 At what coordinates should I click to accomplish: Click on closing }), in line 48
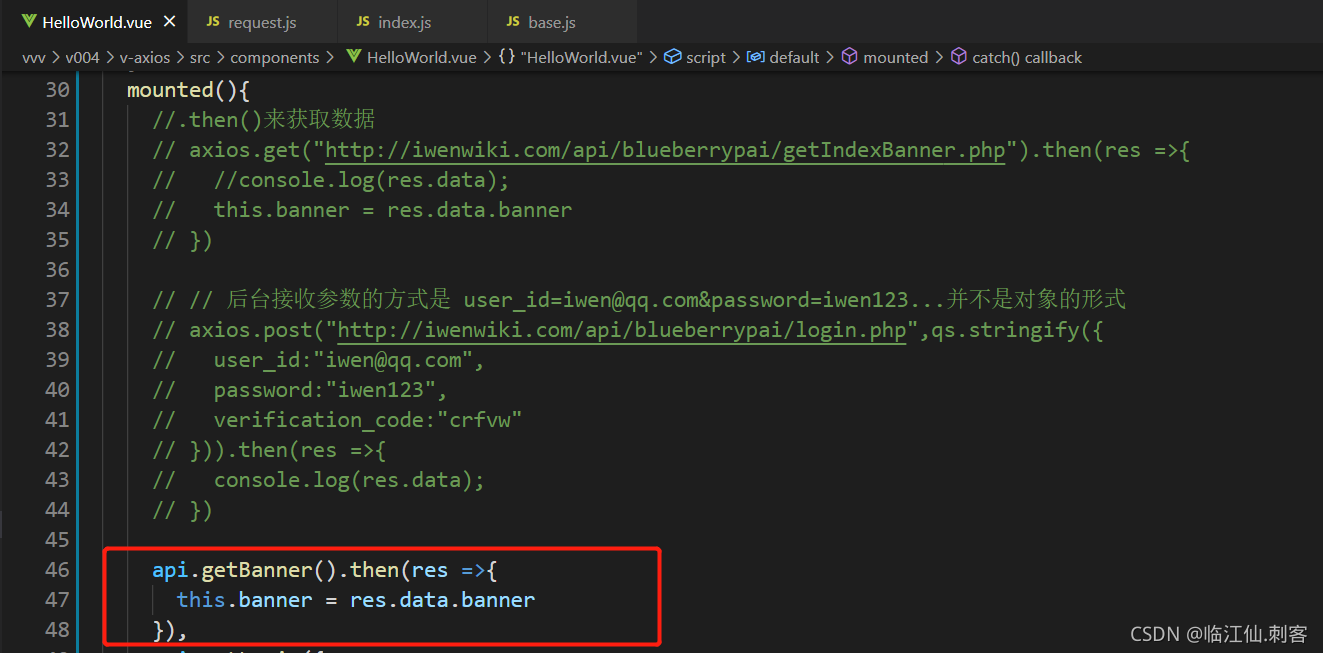click(170, 630)
